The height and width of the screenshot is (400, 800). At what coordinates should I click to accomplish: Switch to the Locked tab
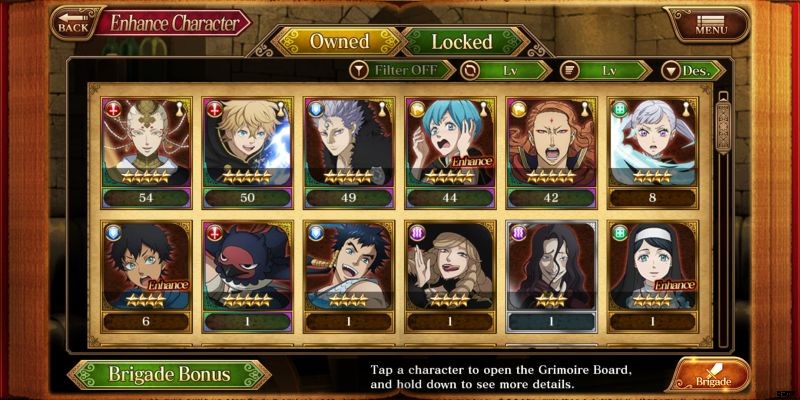tap(462, 41)
